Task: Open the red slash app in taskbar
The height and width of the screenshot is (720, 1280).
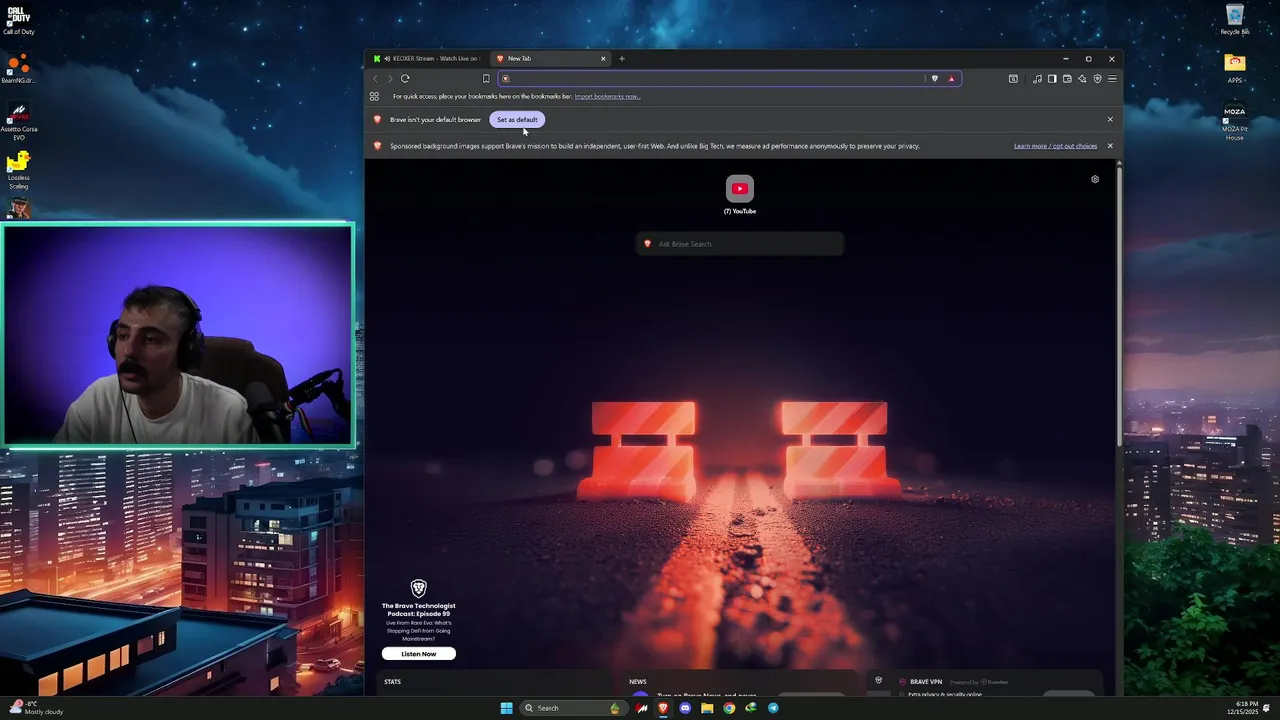Action: click(x=641, y=708)
